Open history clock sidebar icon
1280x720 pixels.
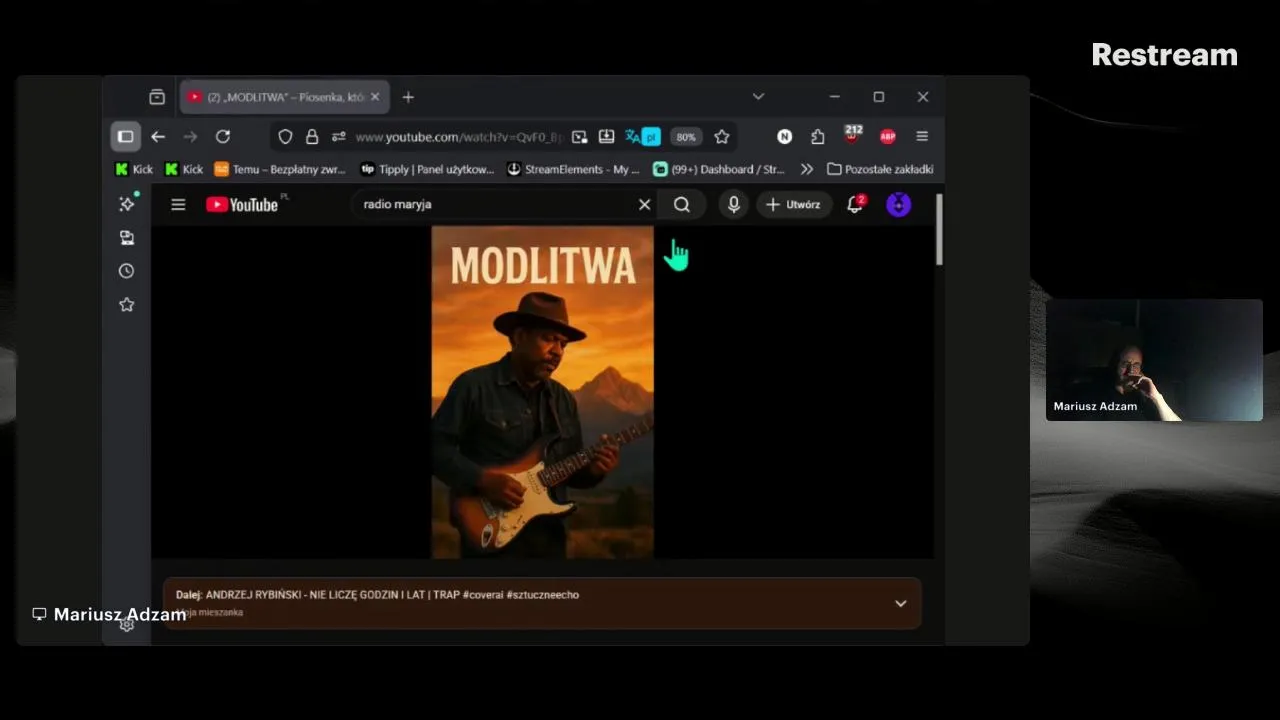(127, 271)
